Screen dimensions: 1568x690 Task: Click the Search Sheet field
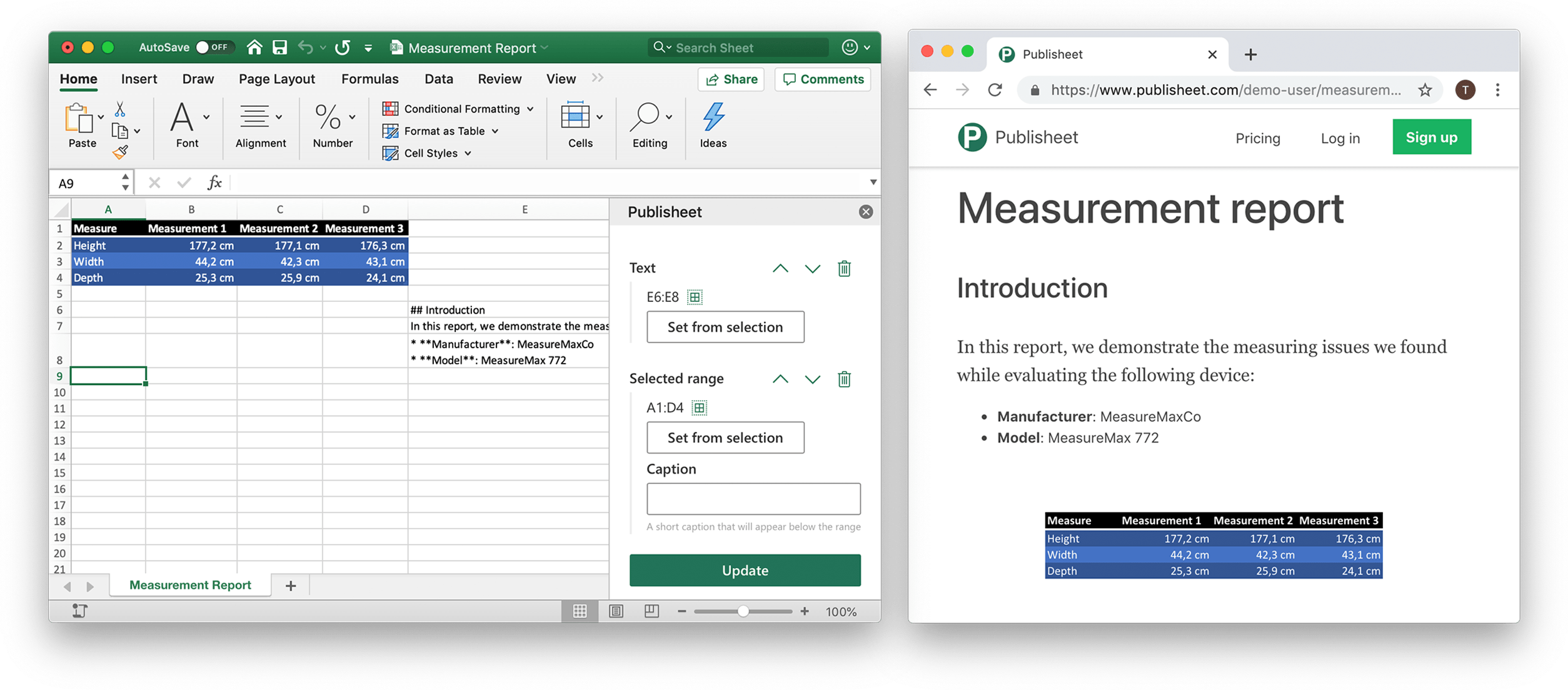click(738, 47)
